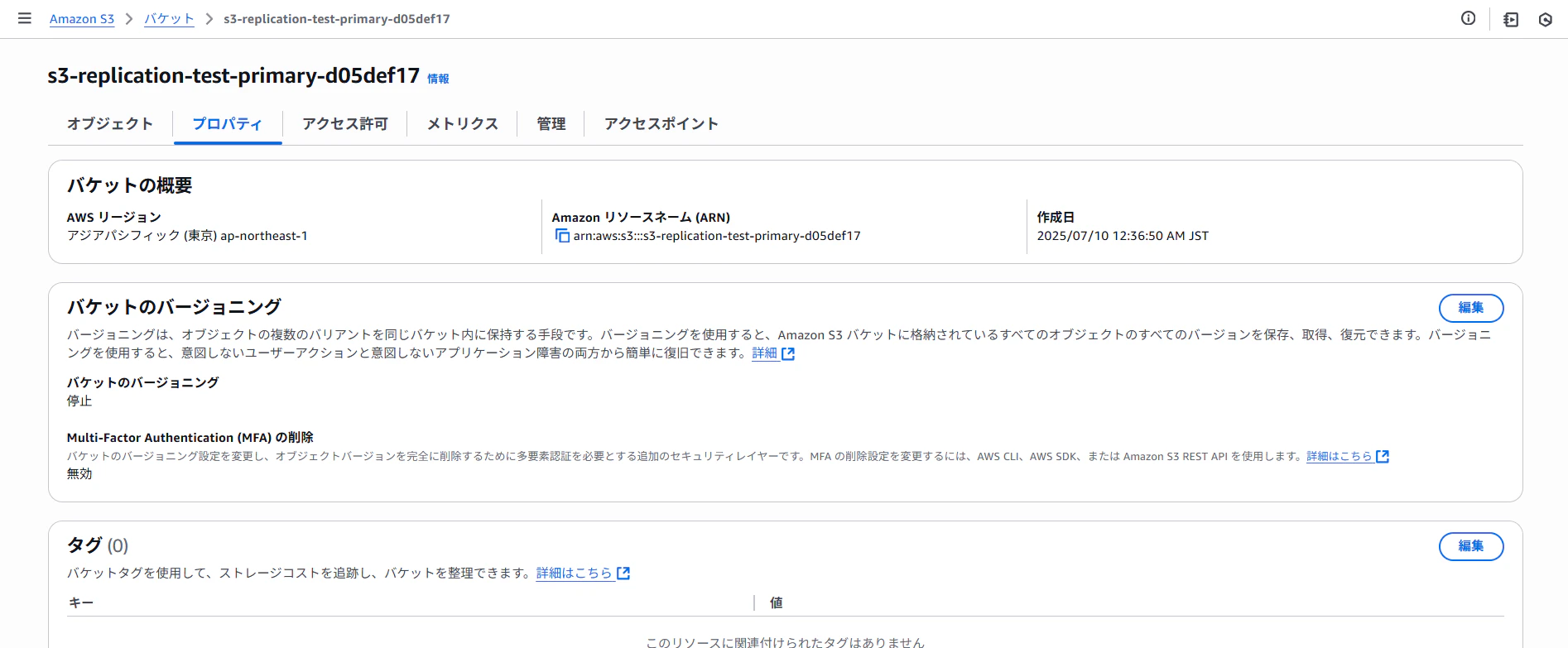The height and width of the screenshot is (648, 1568).
Task: Open the hamburger navigation menu
Action: coord(25,18)
